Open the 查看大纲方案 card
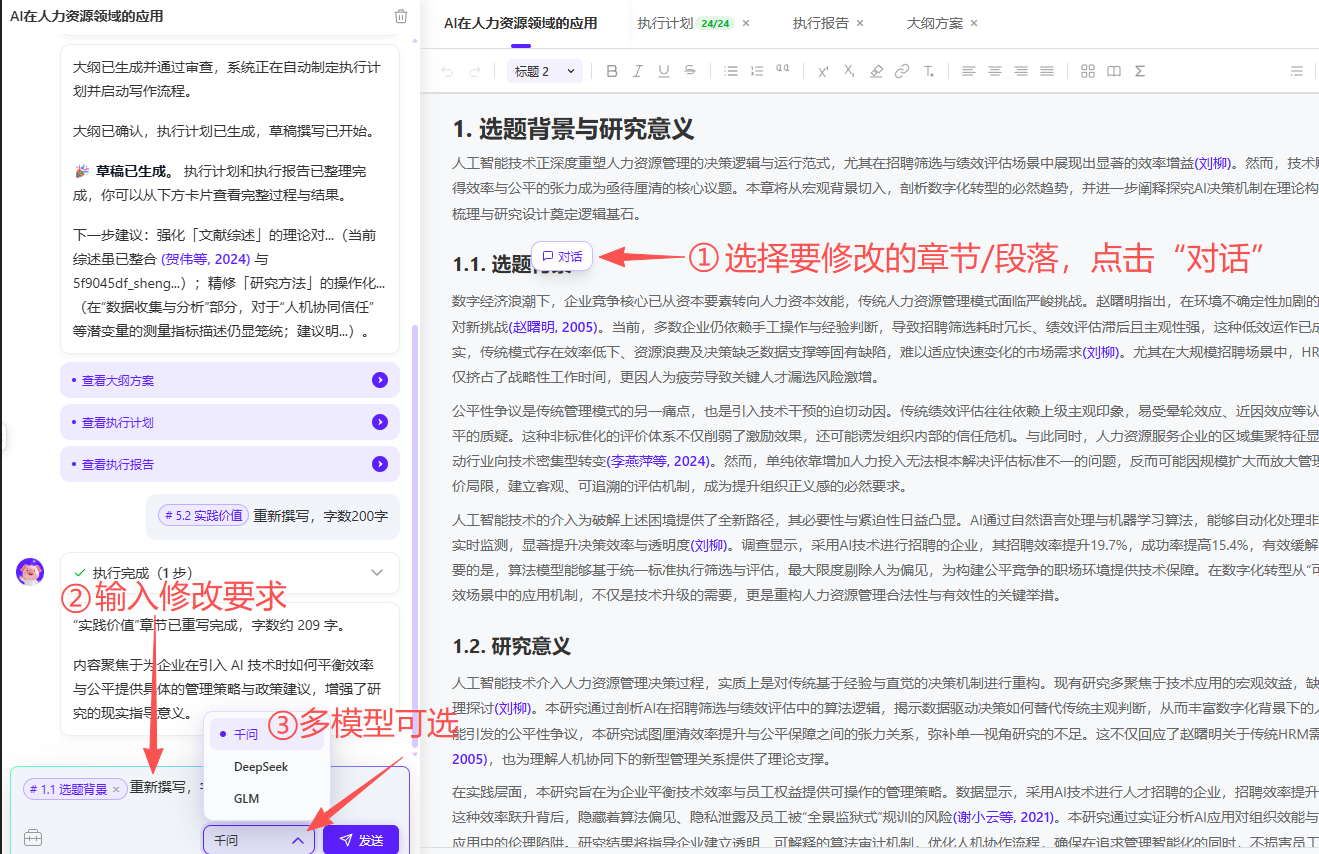1319x854 pixels. point(230,380)
